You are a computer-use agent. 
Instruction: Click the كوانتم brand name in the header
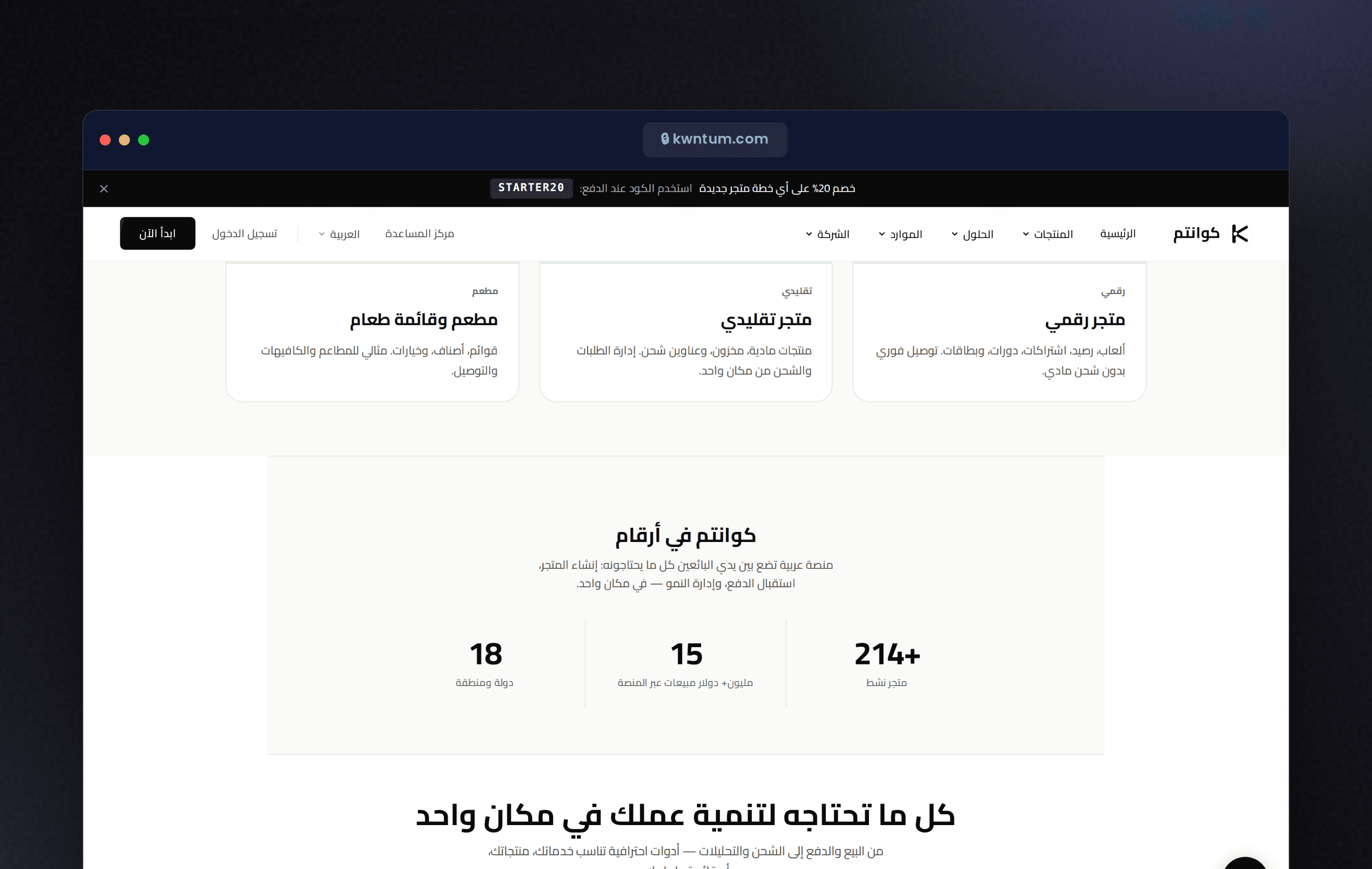point(1196,234)
